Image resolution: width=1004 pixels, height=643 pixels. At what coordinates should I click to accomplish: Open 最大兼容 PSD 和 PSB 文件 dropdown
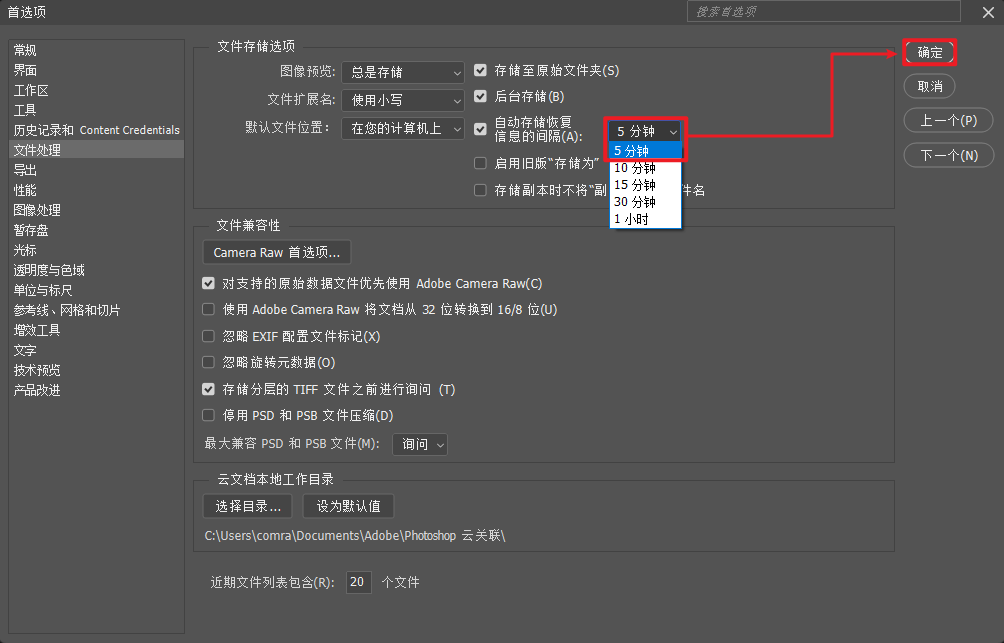coord(420,444)
